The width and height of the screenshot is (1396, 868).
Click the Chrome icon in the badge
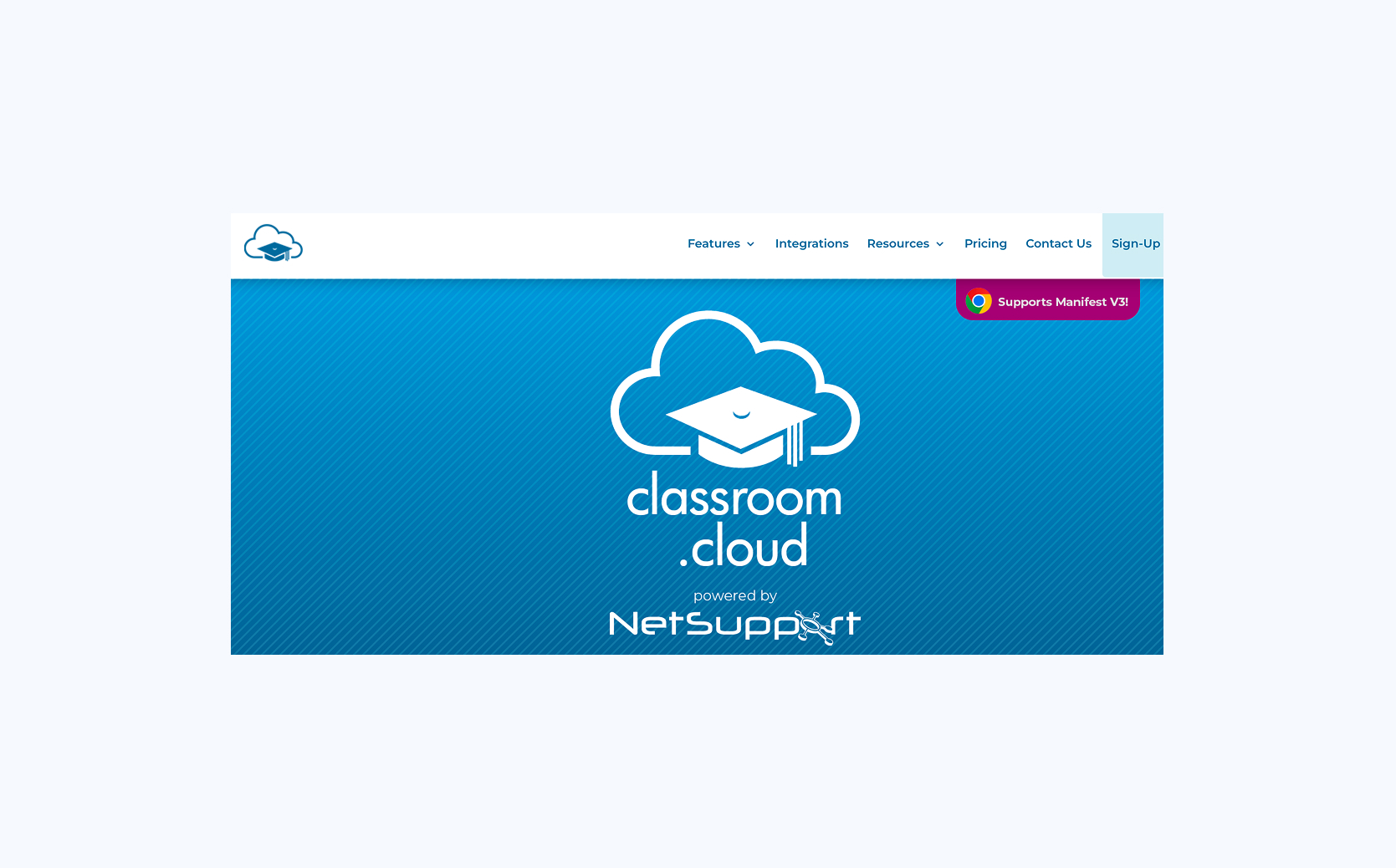(x=979, y=301)
